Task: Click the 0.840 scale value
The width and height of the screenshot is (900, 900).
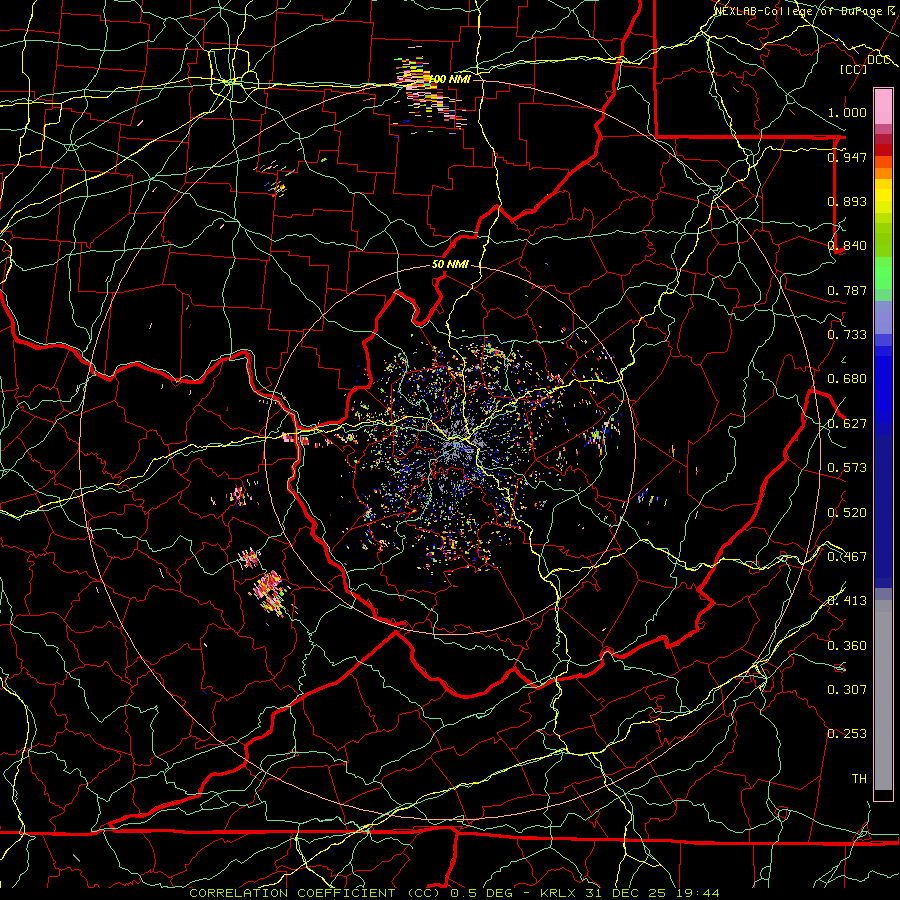Action: point(847,246)
